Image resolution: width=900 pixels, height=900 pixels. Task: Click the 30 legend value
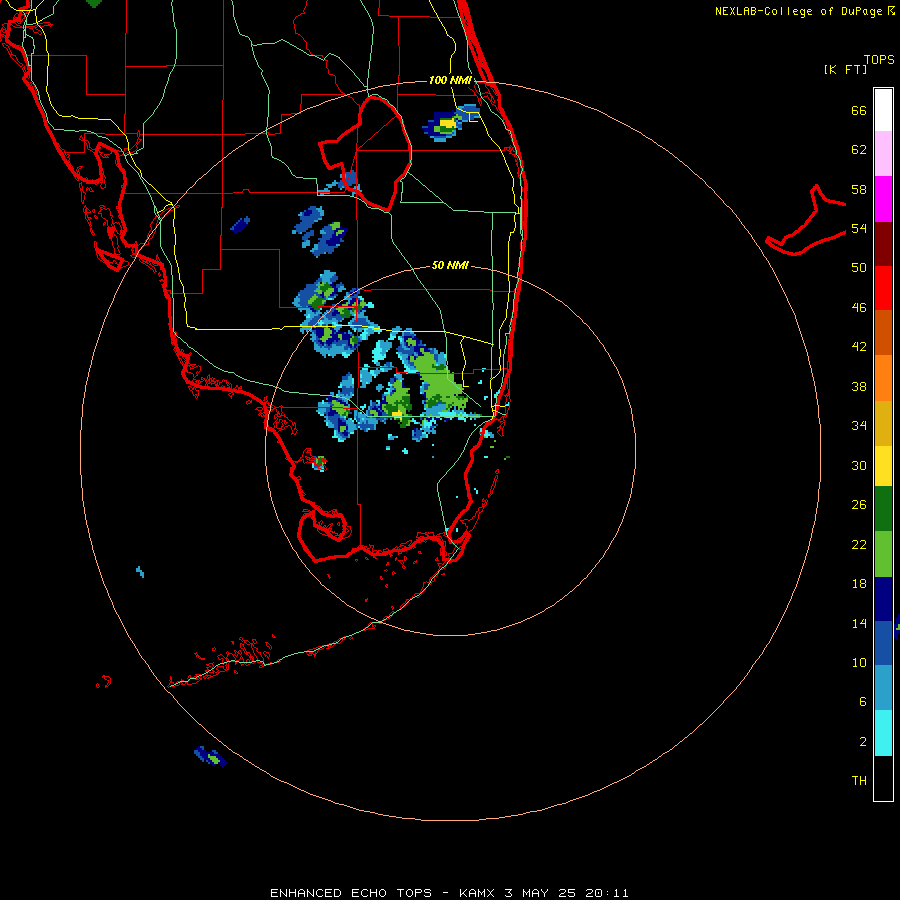click(x=859, y=465)
